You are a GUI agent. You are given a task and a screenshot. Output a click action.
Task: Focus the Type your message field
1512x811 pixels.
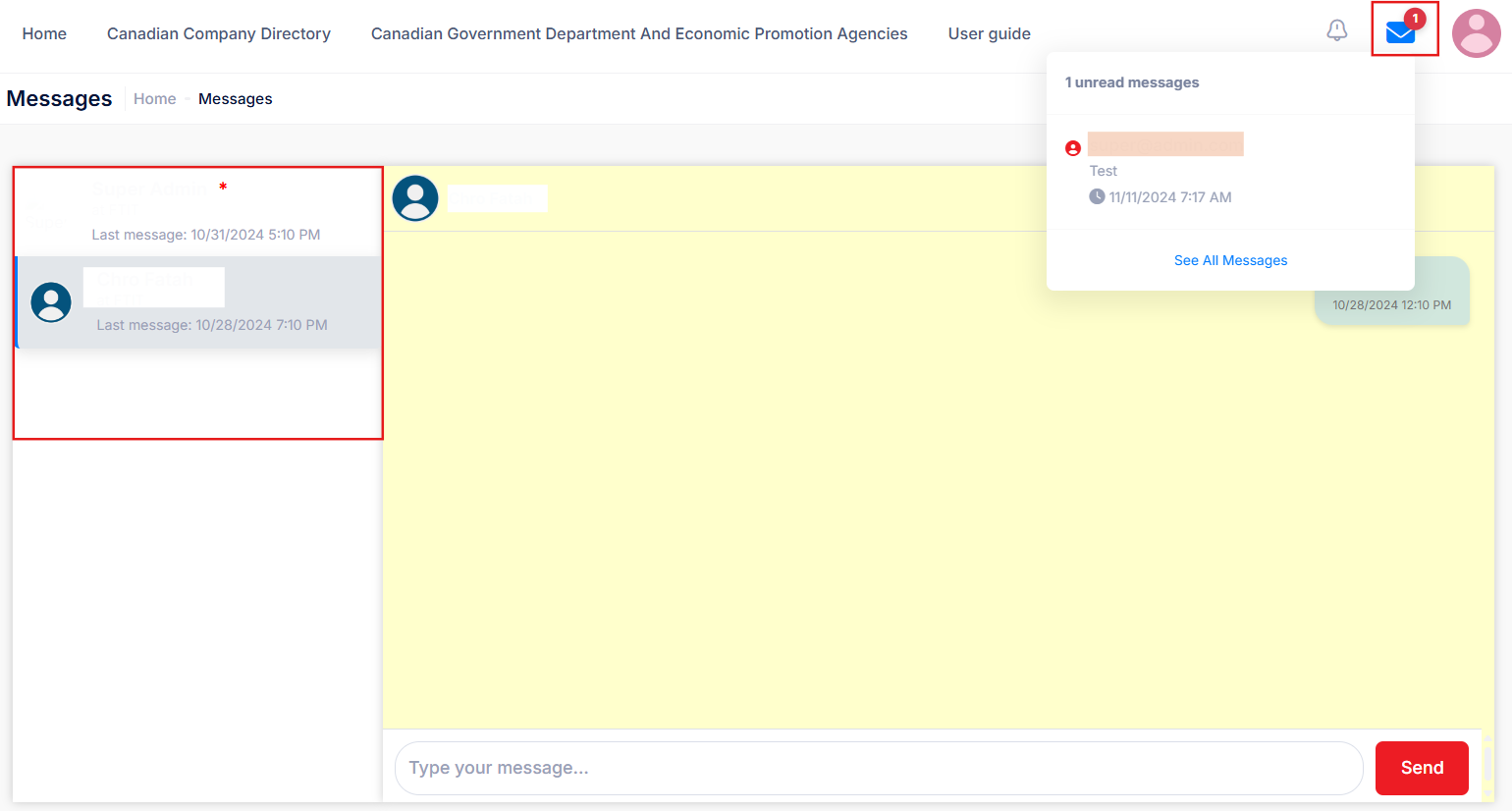(878, 768)
